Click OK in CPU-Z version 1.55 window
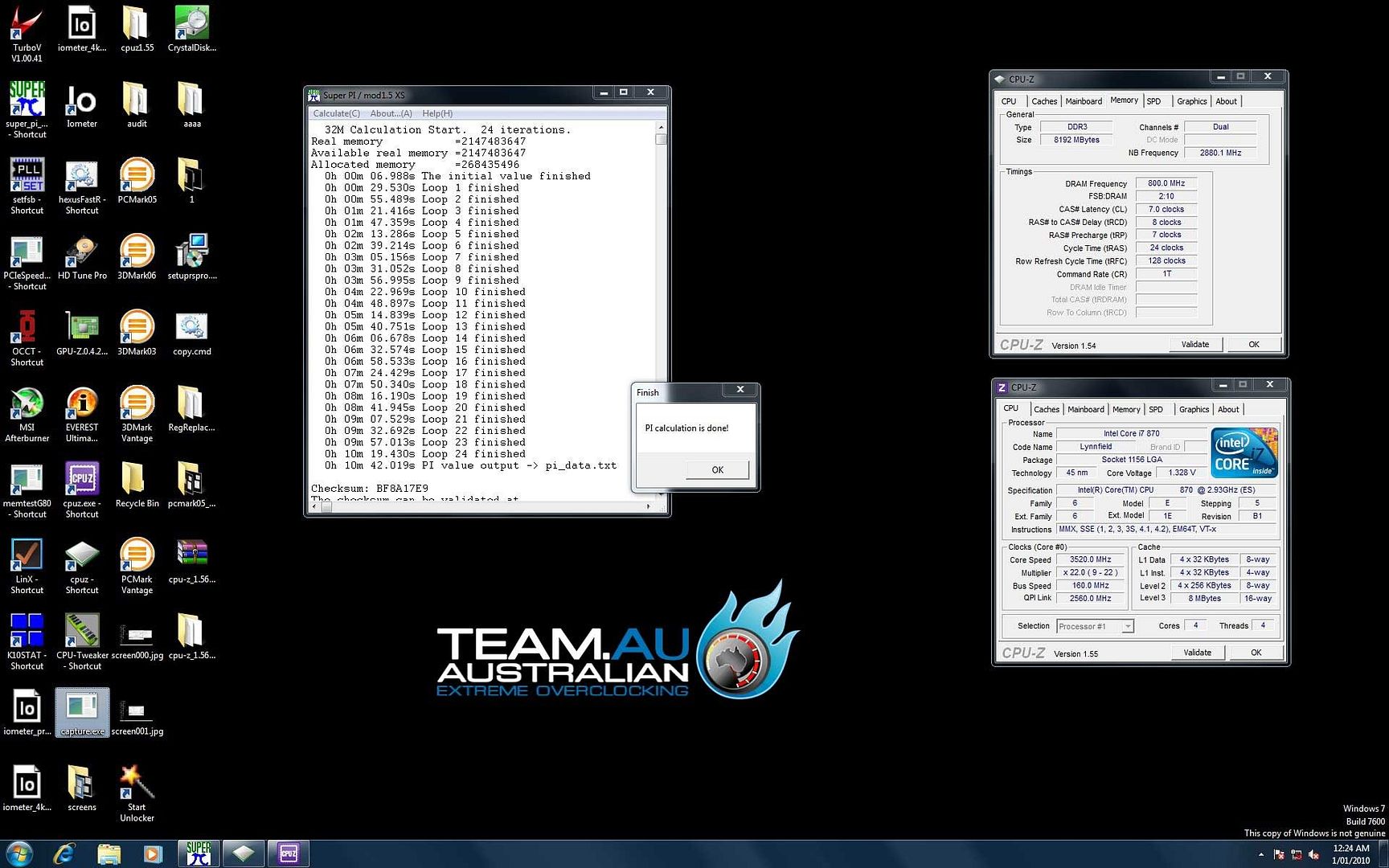 point(1256,653)
